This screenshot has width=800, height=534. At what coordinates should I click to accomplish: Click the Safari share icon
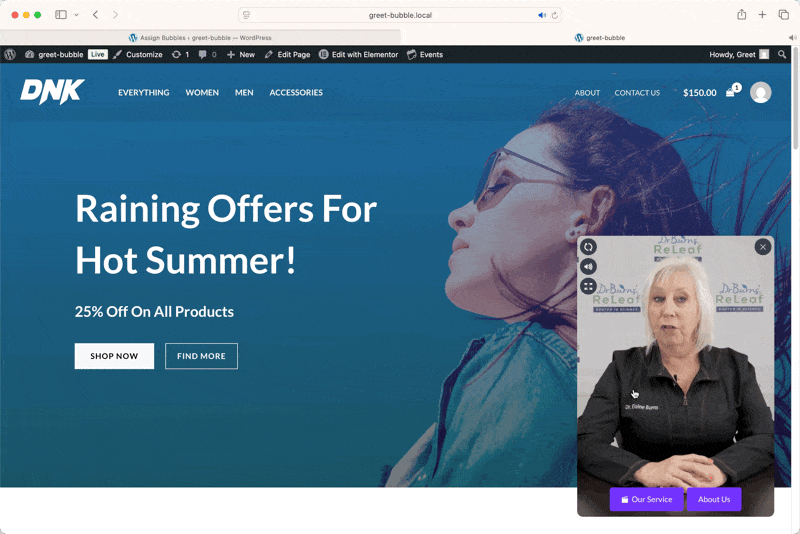coord(741,15)
